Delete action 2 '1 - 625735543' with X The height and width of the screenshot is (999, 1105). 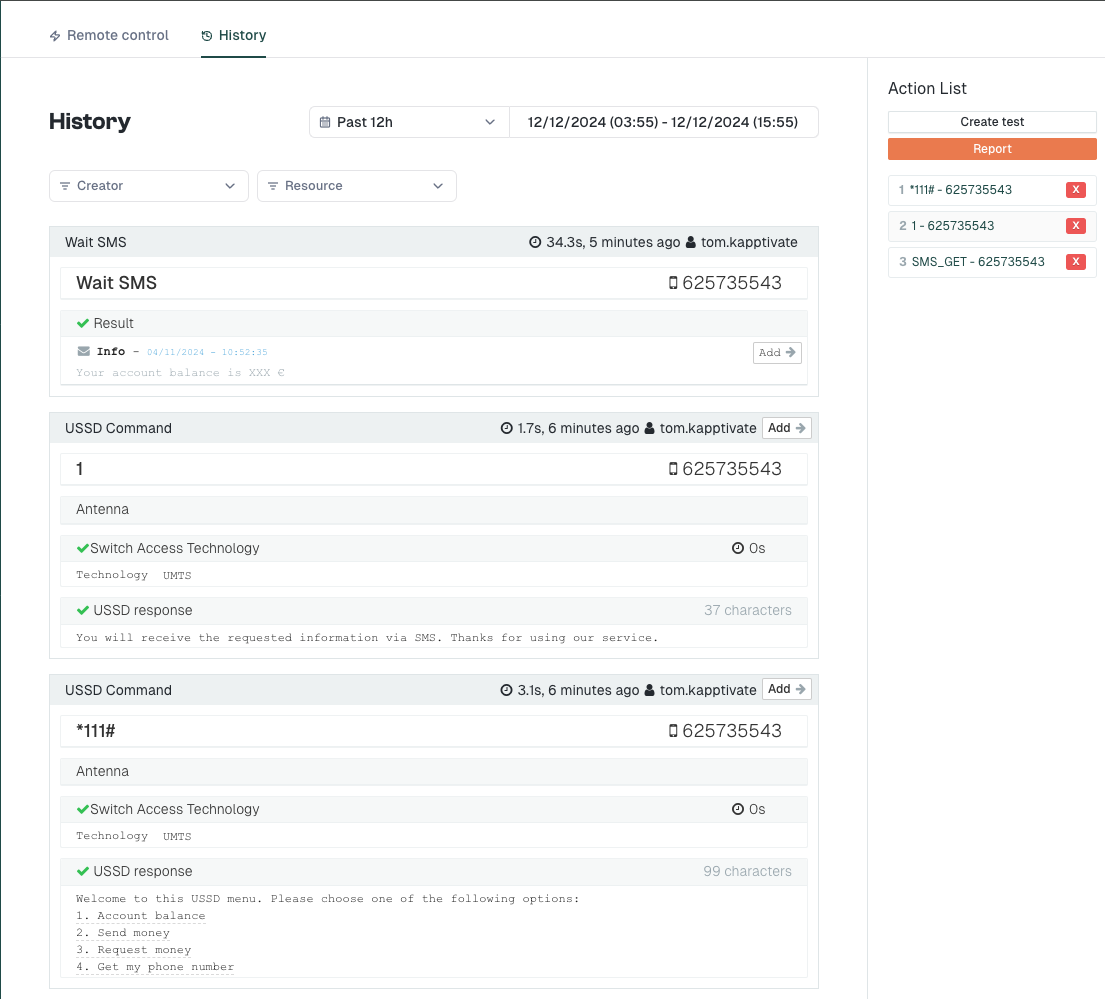coord(1076,226)
